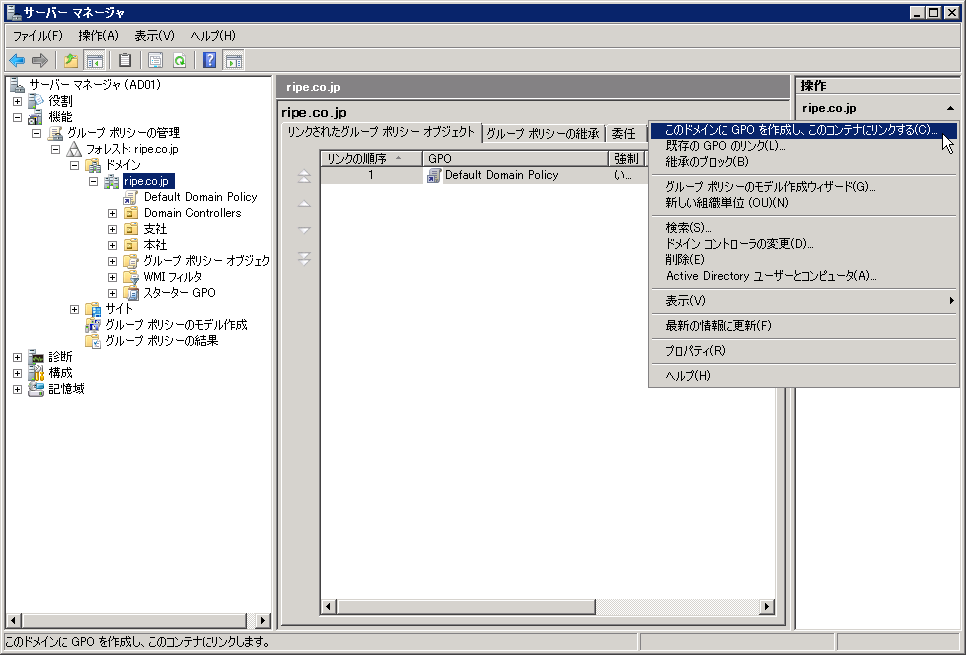
Task: Click the 本社 OU folder icon
Action: click(x=131, y=245)
